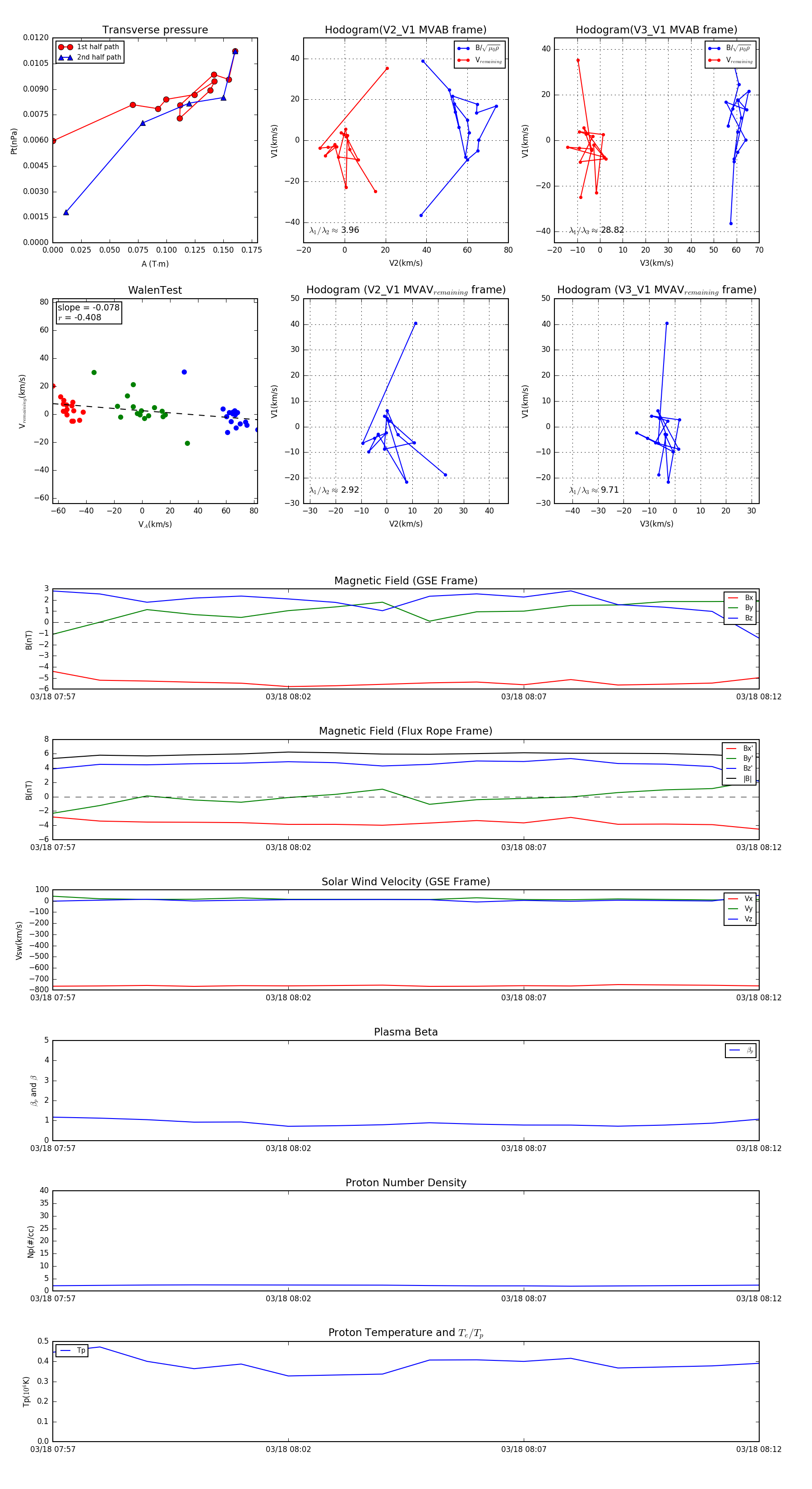Select the βp legend entry in Plasma Beta
812x1489 pixels.
(742, 1050)
